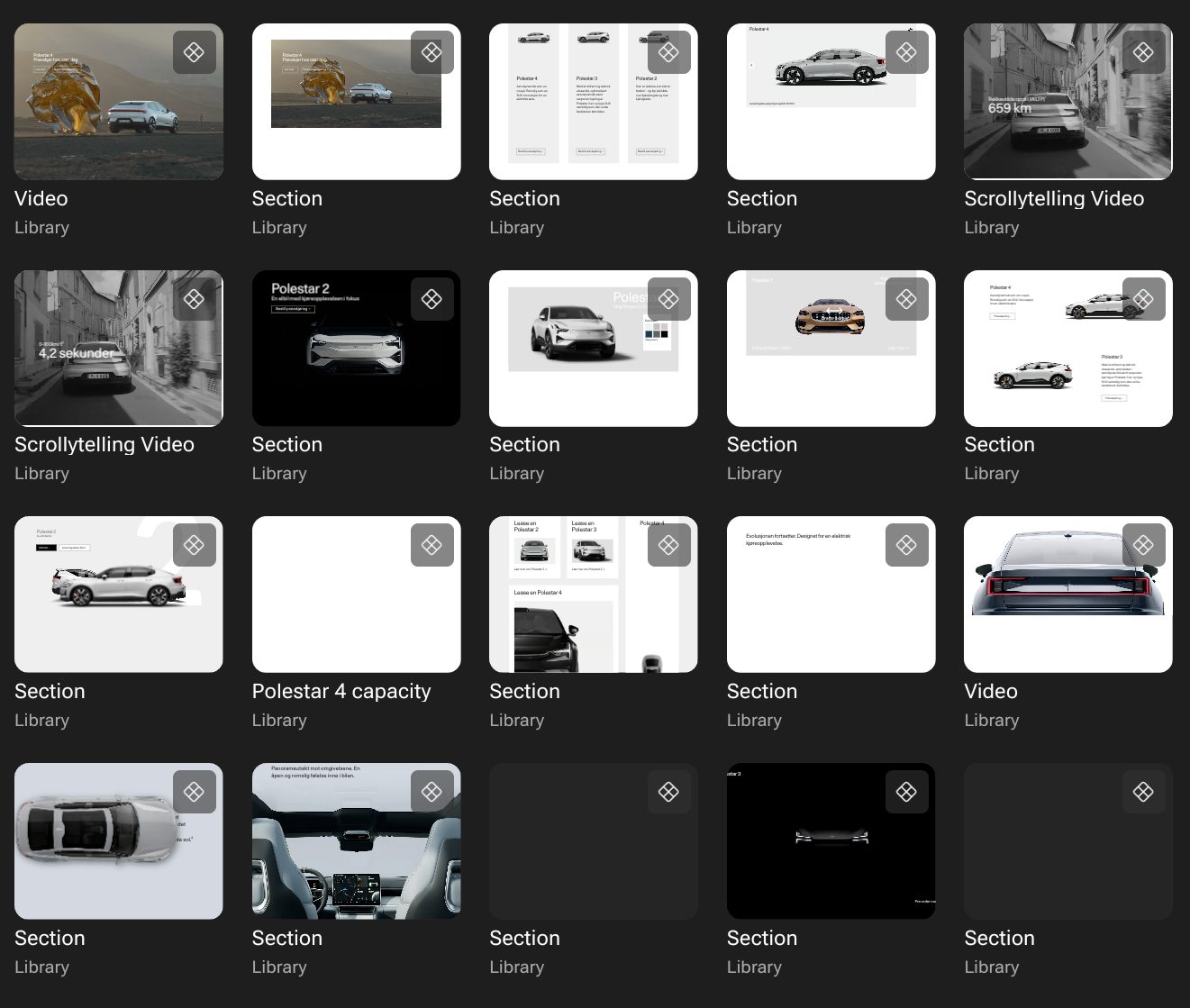Click component icon on Polestar 4 side-view card
The height and width of the screenshot is (1008, 1190).
(x=907, y=52)
